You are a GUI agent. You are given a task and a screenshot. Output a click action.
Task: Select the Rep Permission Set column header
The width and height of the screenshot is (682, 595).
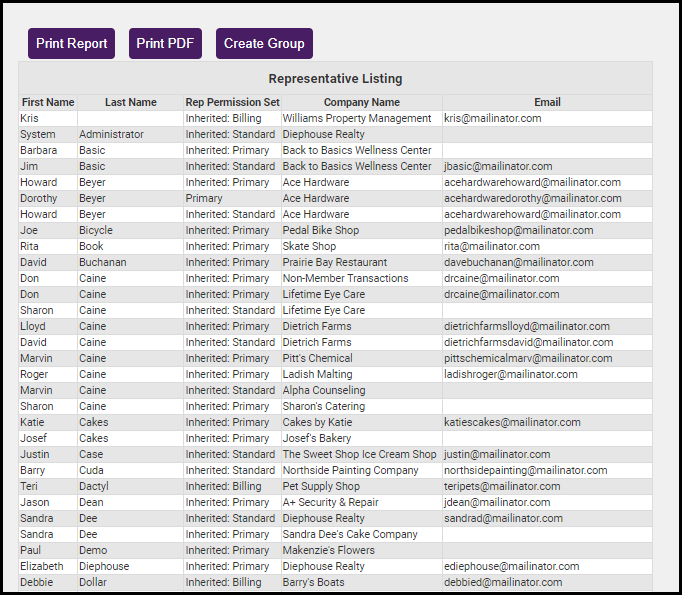[x=232, y=102]
